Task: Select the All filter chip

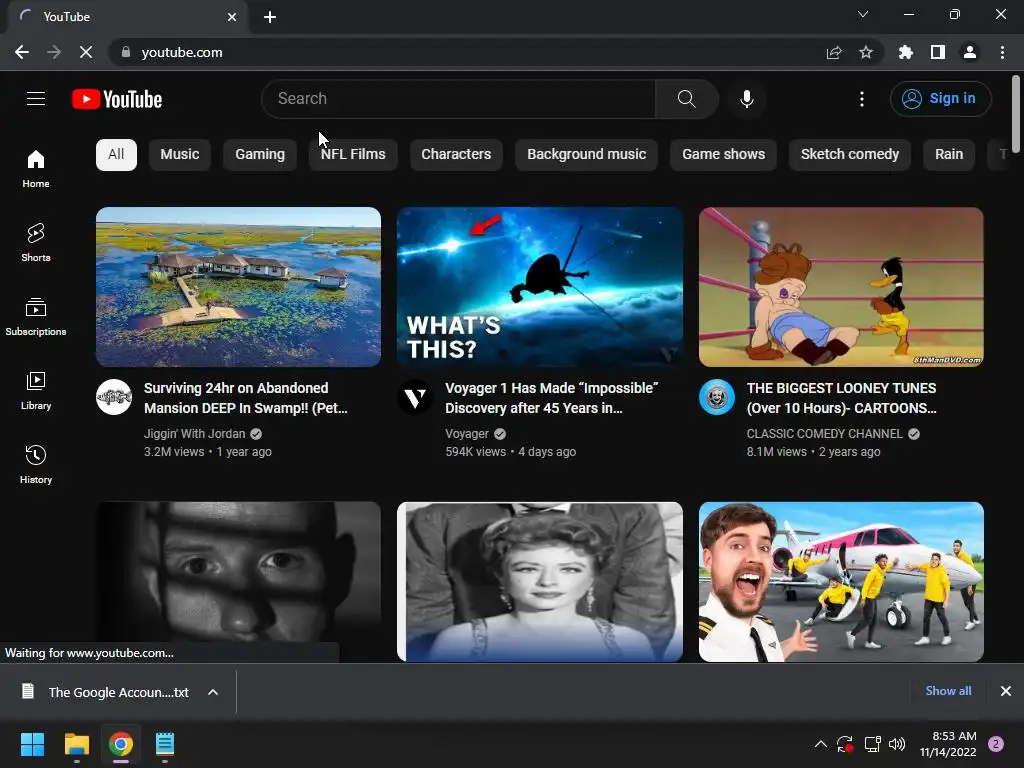Action: (x=116, y=155)
